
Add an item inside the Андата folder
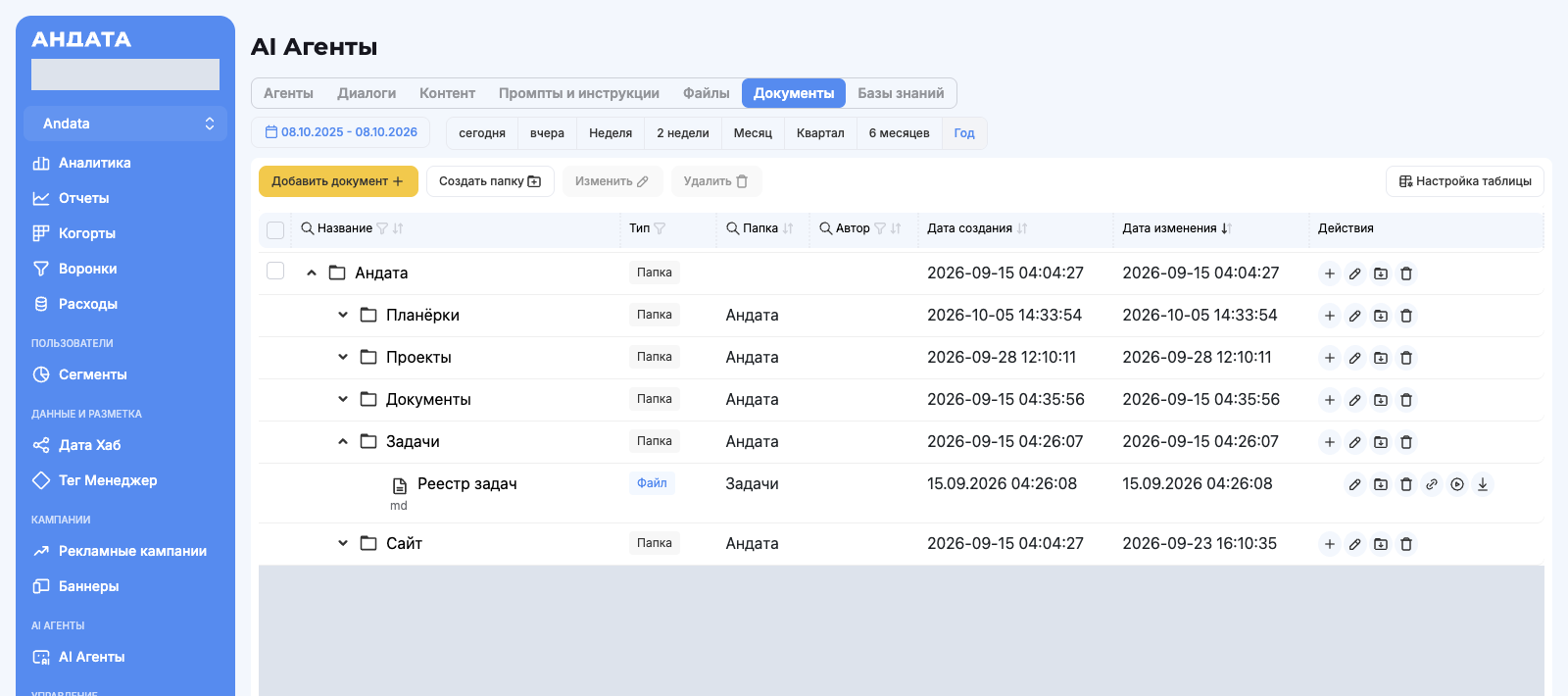point(1330,273)
